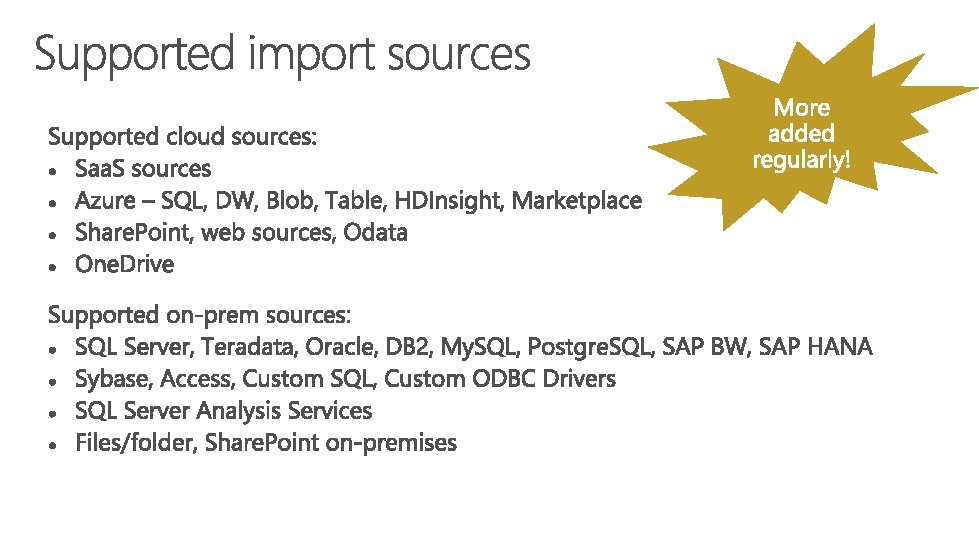Click 'SQL Server, Teradata' text
The width and height of the screenshot is (979, 551).
pyautogui.click(x=185, y=346)
